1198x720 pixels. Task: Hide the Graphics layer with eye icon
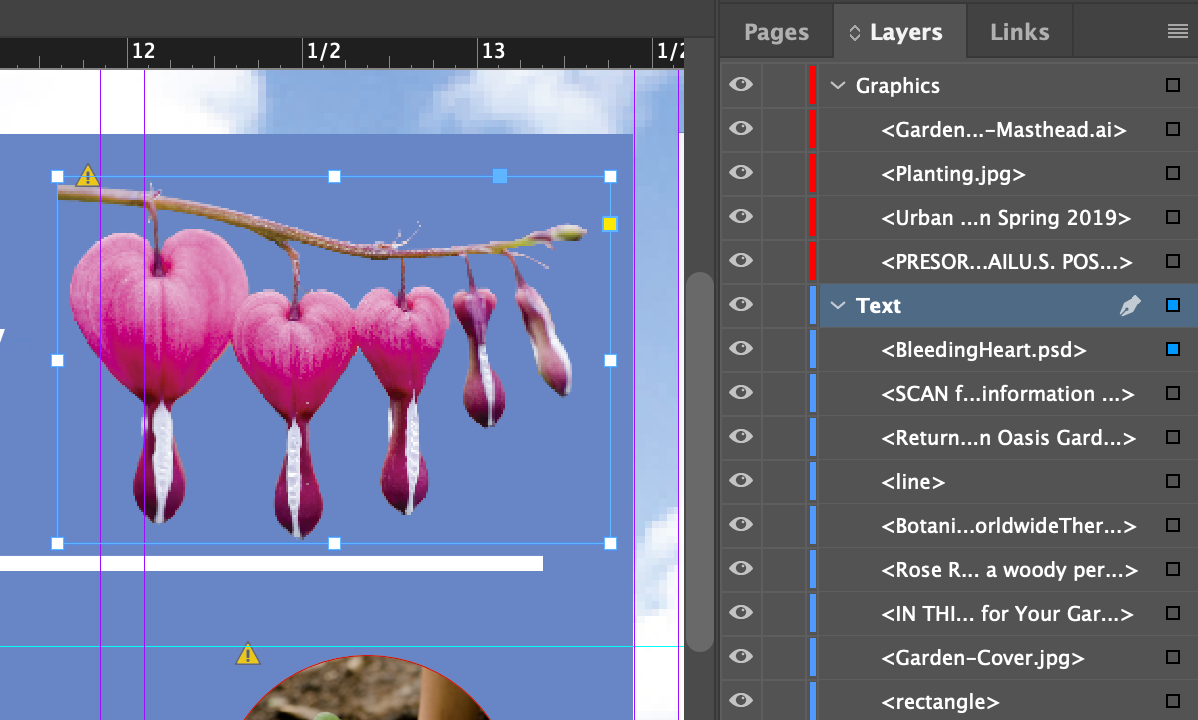[740, 84]
